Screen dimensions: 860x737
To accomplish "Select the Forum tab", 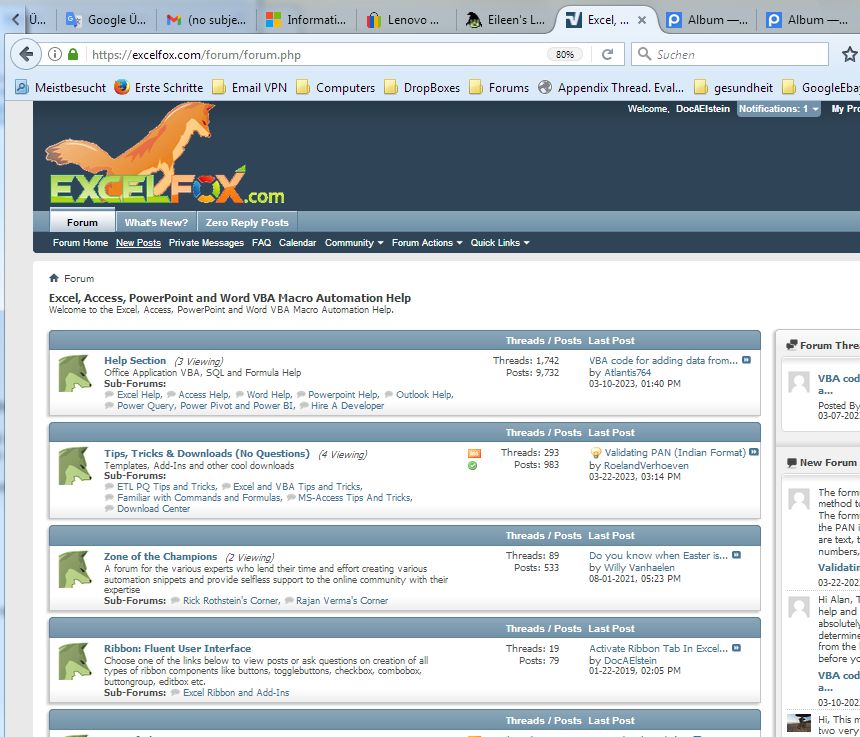I will [x=82, y=222].
